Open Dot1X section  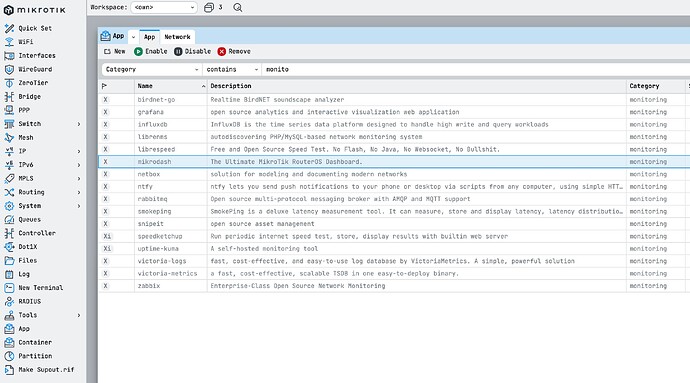tap(27, 247)
